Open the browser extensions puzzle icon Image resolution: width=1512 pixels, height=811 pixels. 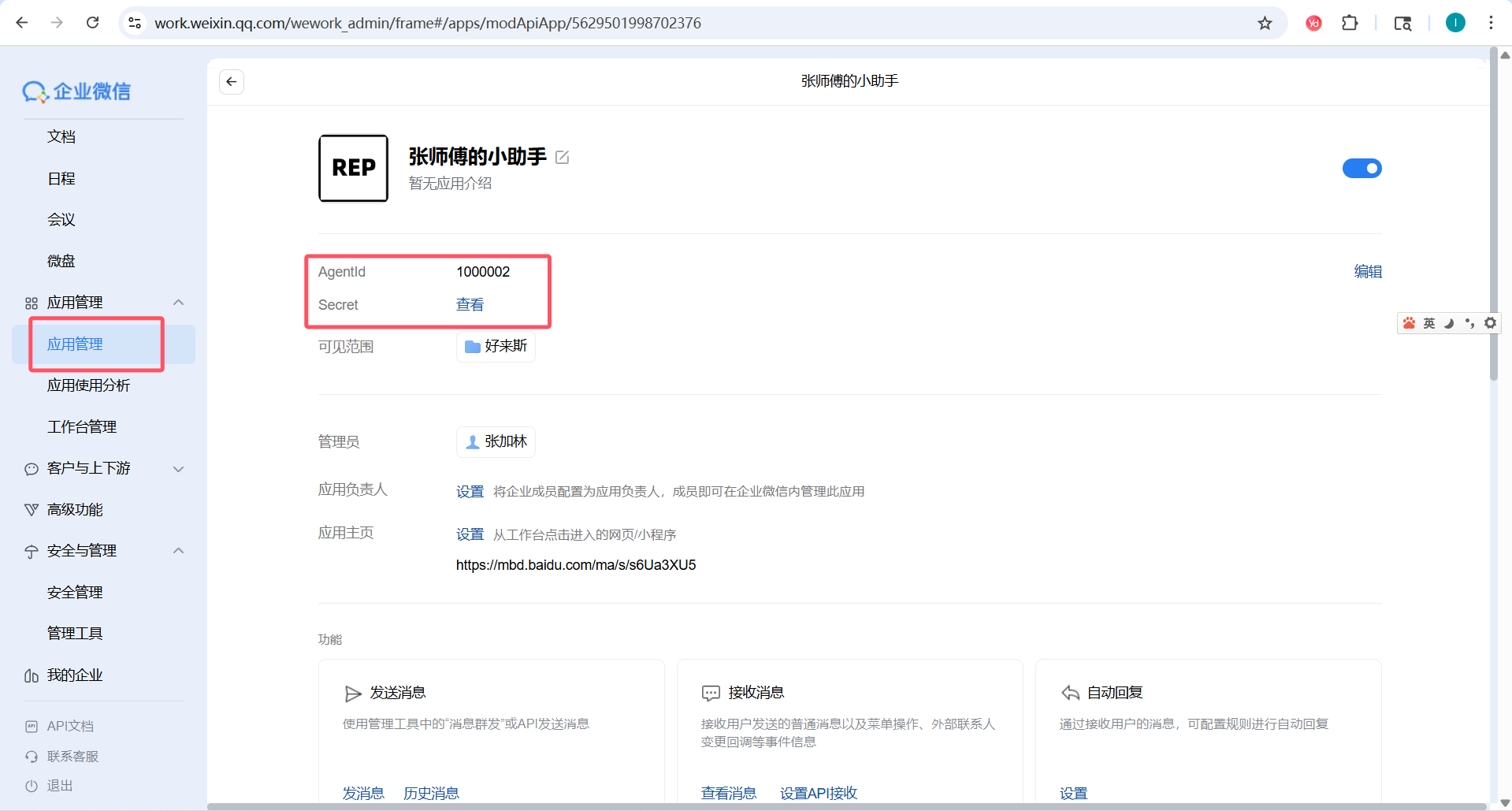1350,23
